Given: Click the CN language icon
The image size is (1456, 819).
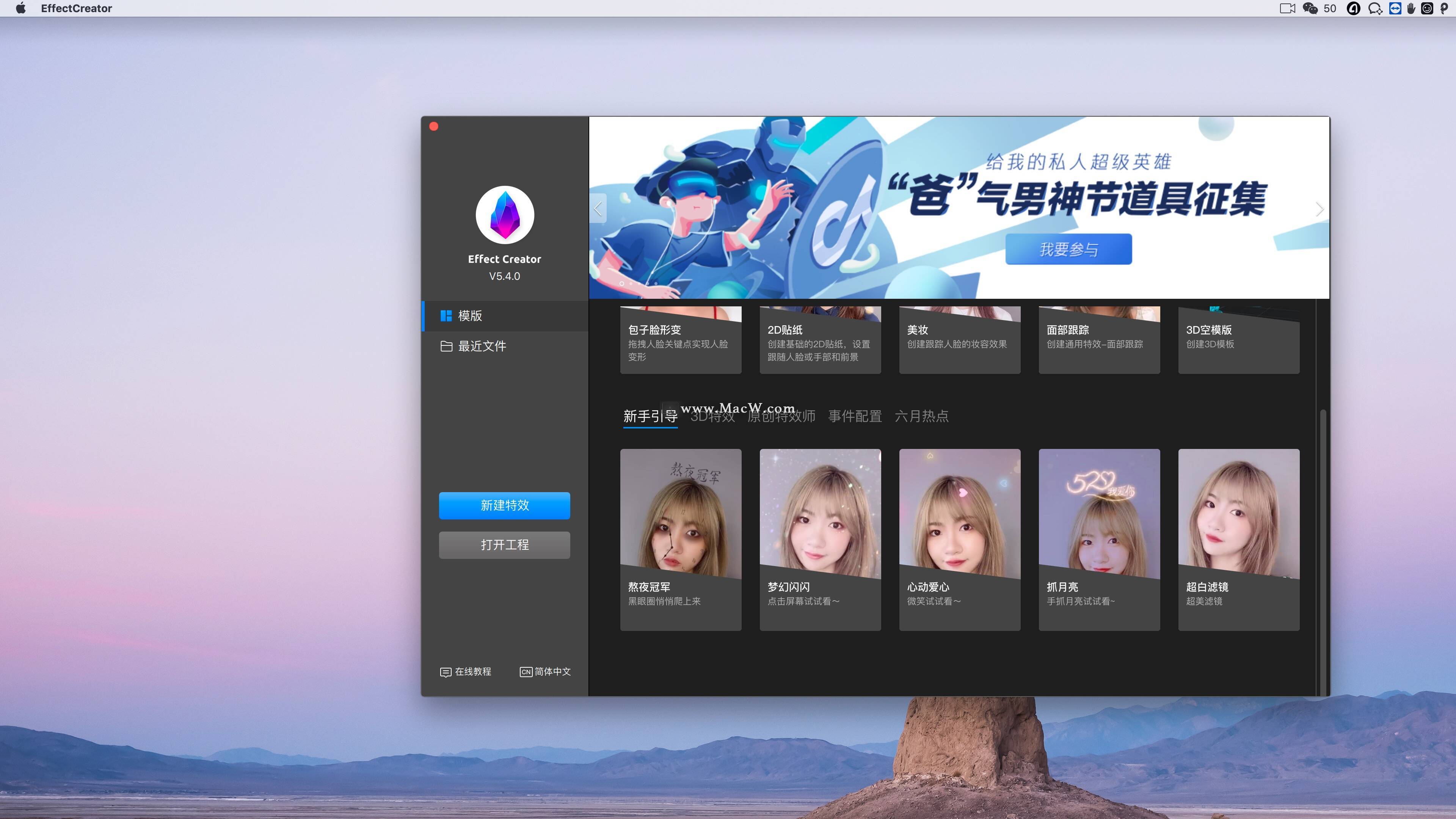Looking at the screenshot, I should (526, 672).
